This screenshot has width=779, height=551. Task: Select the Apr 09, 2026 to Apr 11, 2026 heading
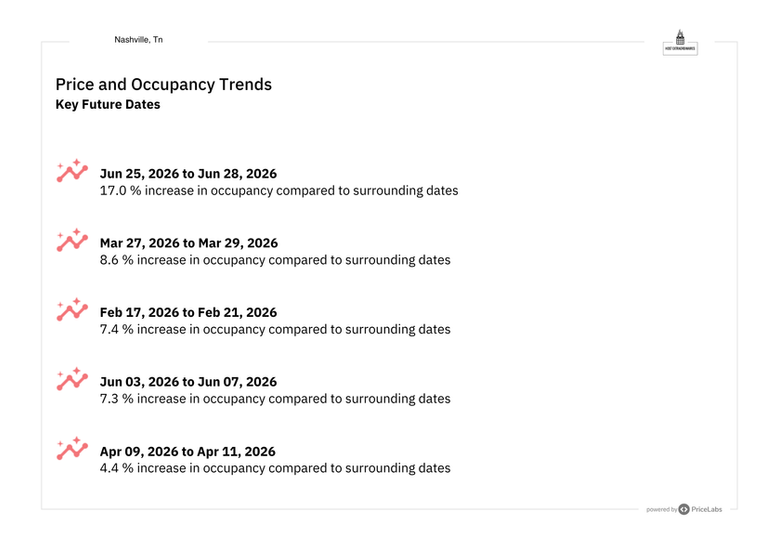pyautogui.click(x=188, y=452)
